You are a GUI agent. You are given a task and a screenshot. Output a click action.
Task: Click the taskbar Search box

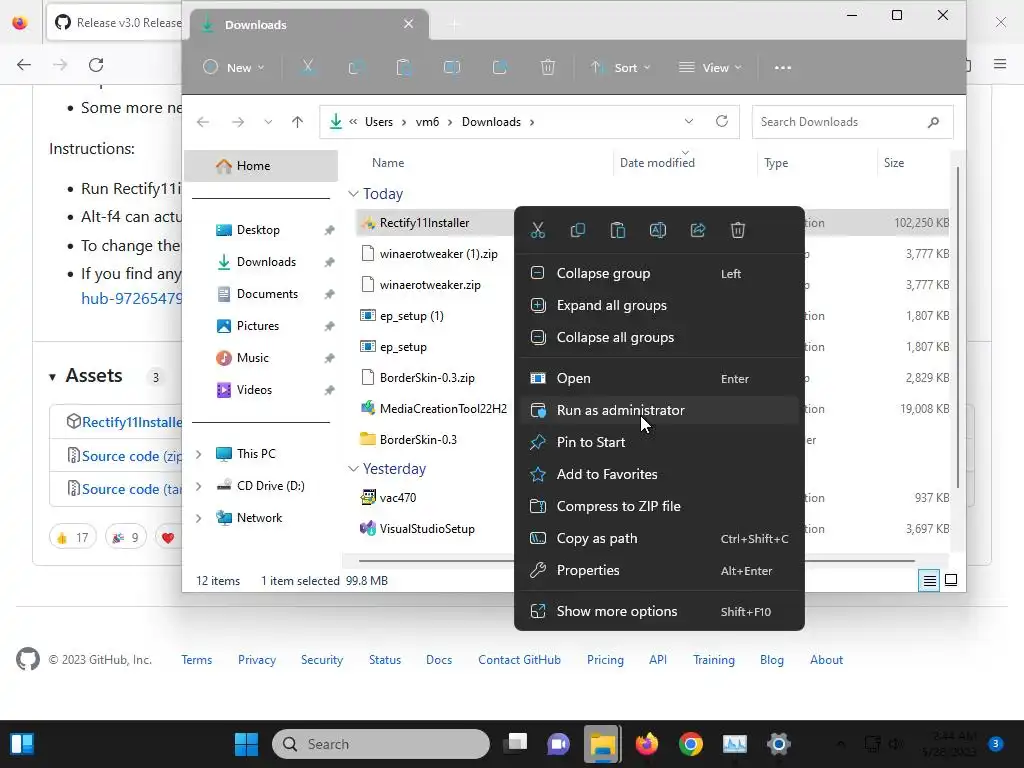[x=381, y=744]
